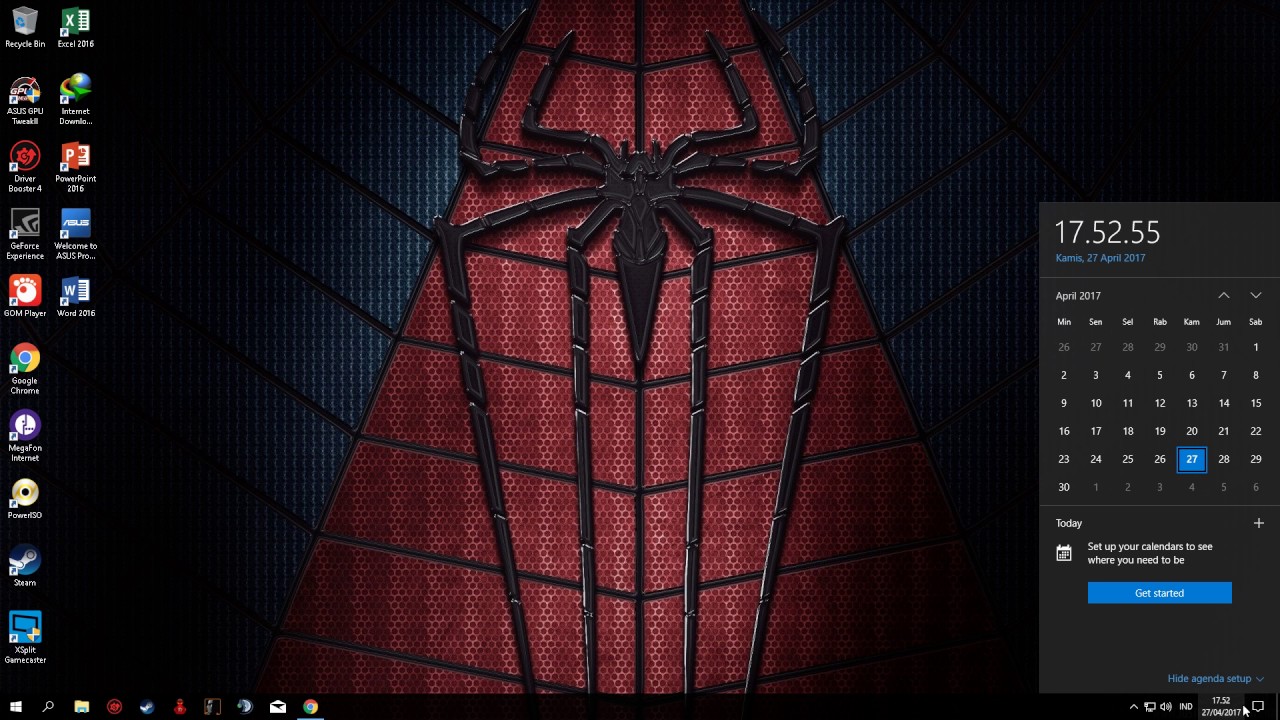Switch to Steam on the taskbar
Image resolution: width=1280 pixels, height=720 pixels.
(147, 707)
